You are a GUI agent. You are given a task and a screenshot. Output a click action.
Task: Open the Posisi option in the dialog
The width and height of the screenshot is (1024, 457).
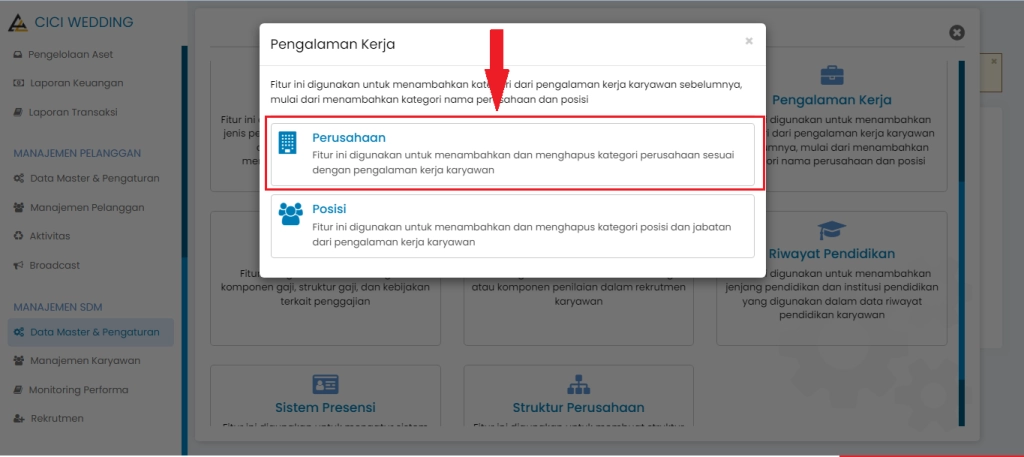(x=513, y=225)
